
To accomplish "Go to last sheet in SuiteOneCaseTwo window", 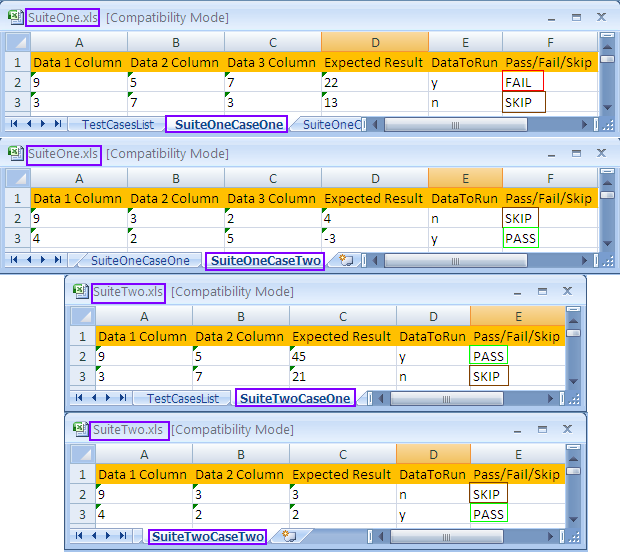I will (58, 260).
